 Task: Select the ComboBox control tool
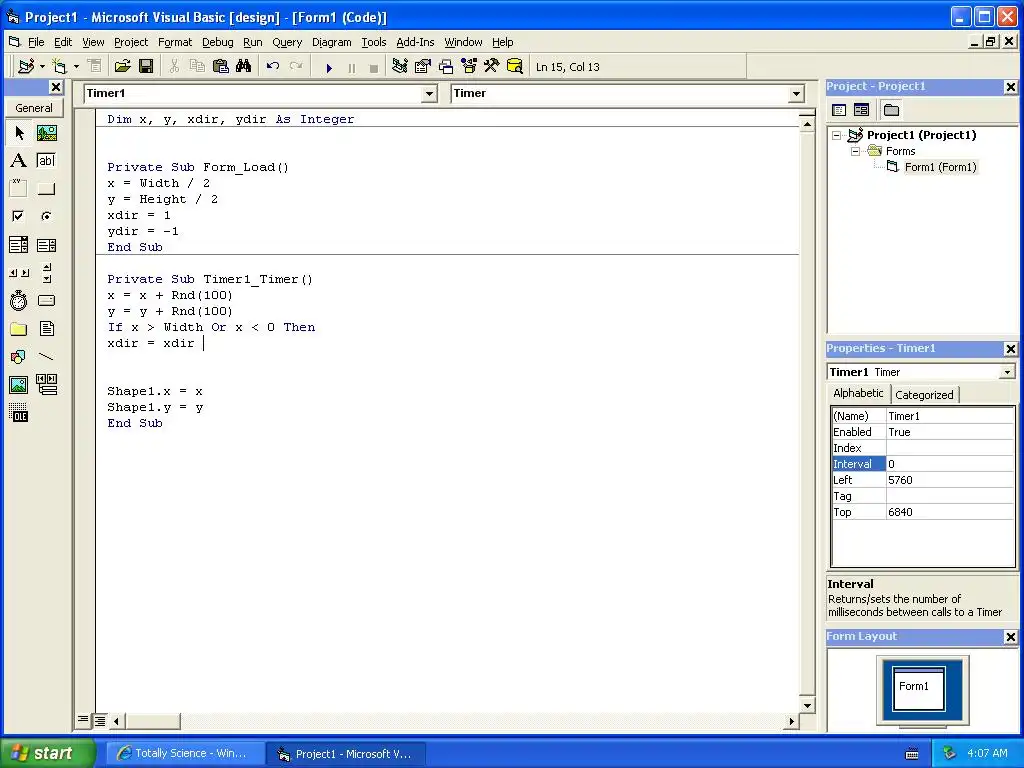(x=19, y=245)
